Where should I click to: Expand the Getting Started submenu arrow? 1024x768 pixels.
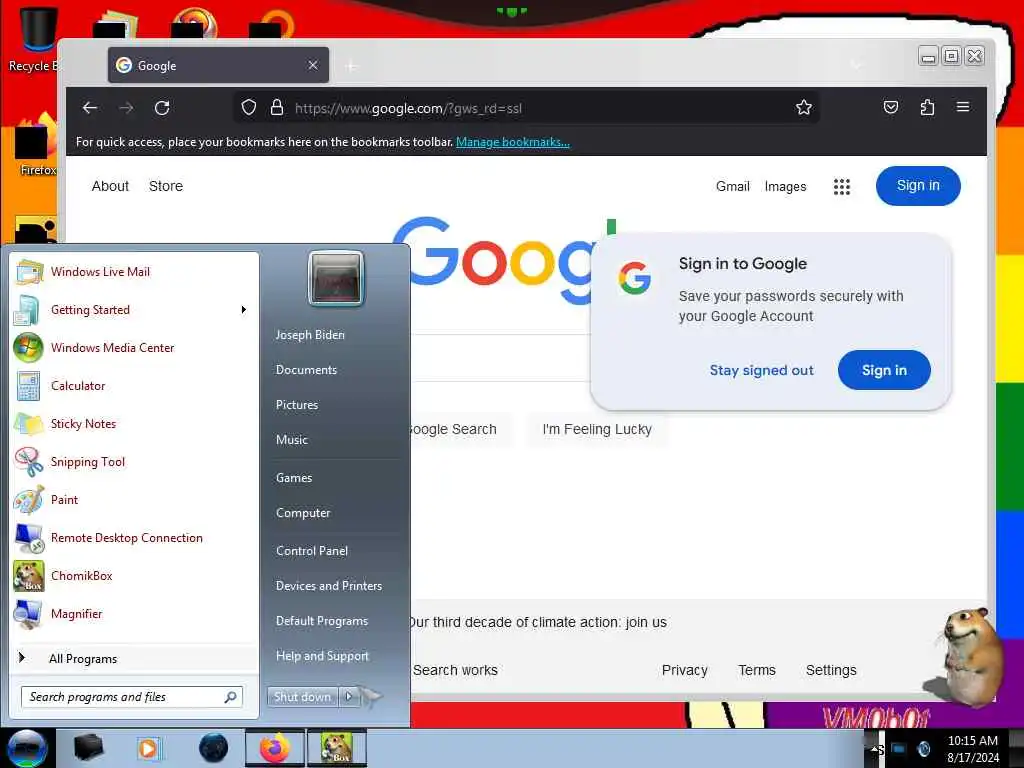point(244,310)
